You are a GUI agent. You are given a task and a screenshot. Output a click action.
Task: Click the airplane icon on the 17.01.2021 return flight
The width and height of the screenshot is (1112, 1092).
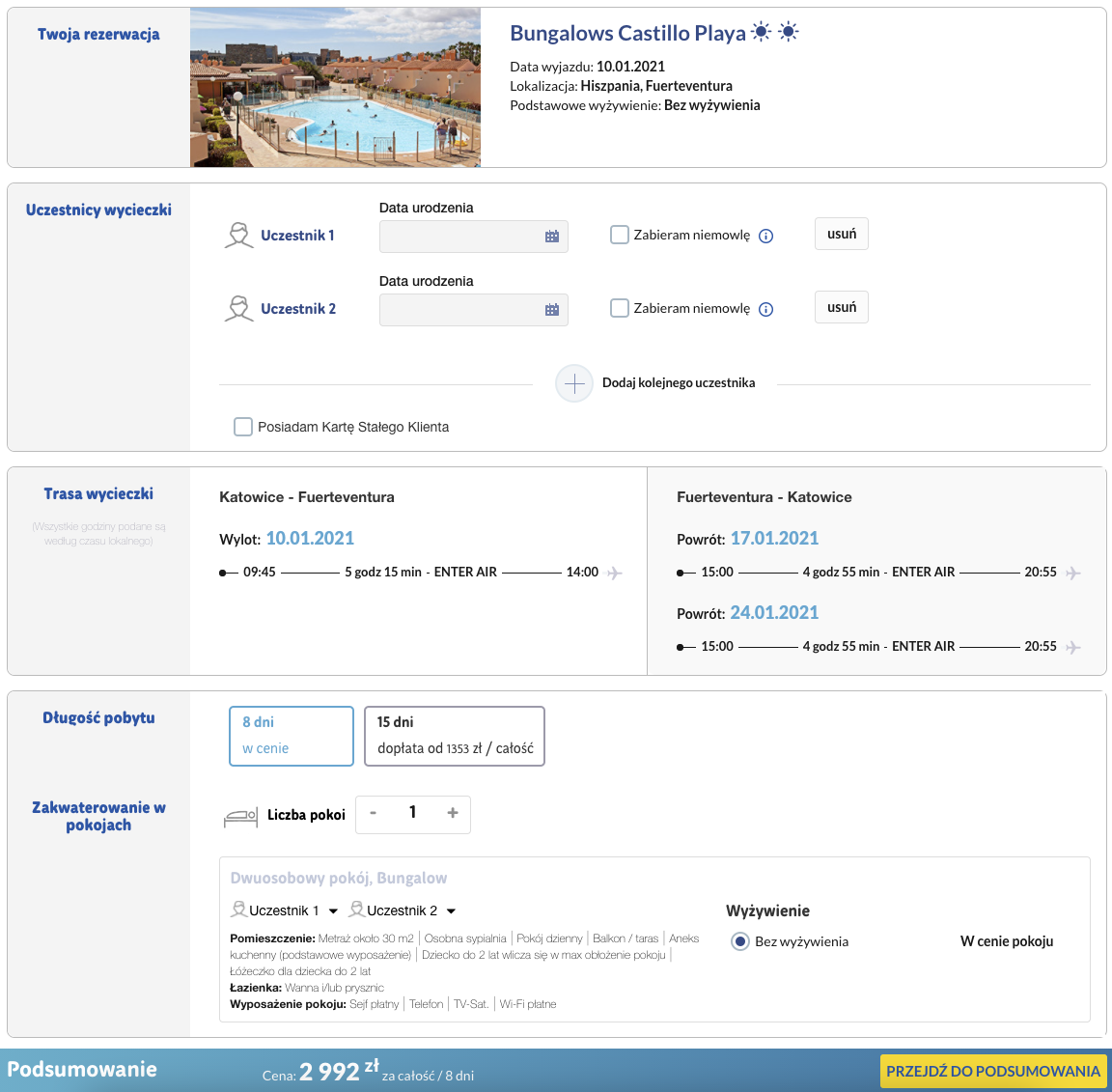point(1073,573)
